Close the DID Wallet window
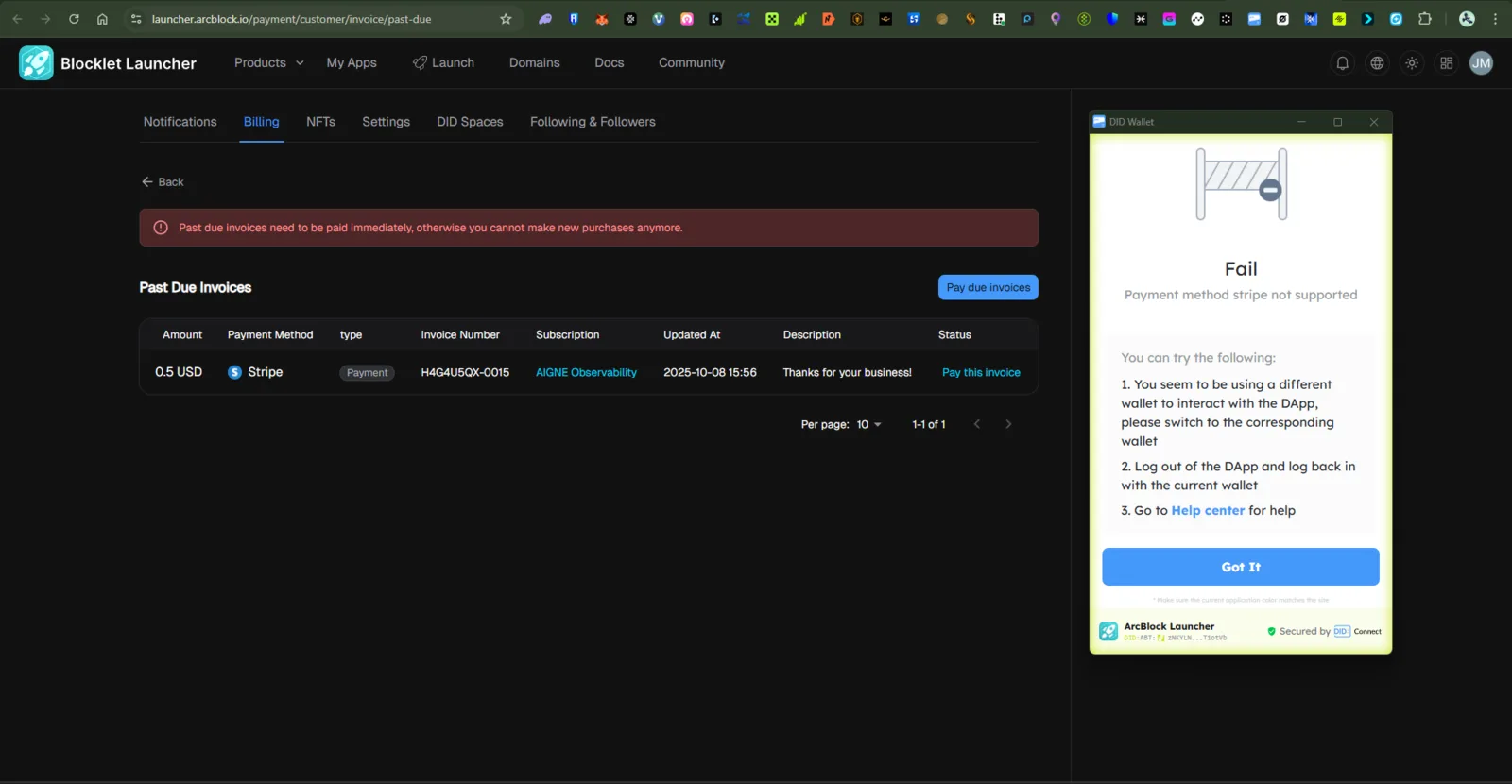 point(1374,122)
